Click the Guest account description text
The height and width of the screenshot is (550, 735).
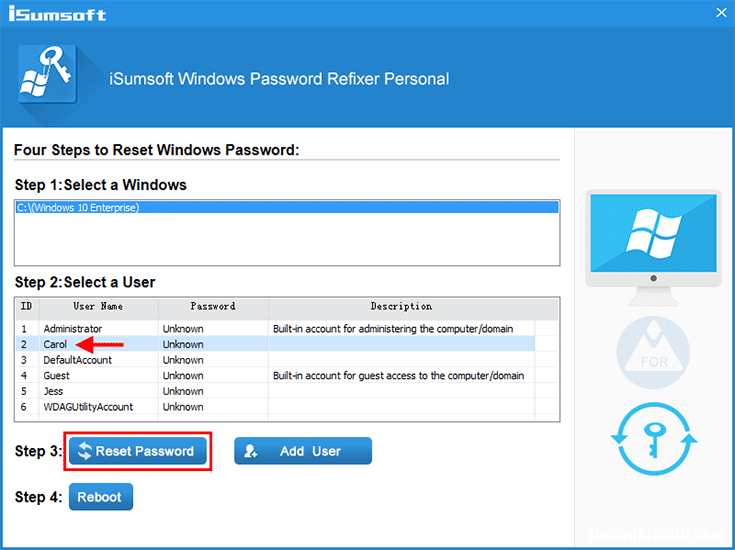pos(398,376)
